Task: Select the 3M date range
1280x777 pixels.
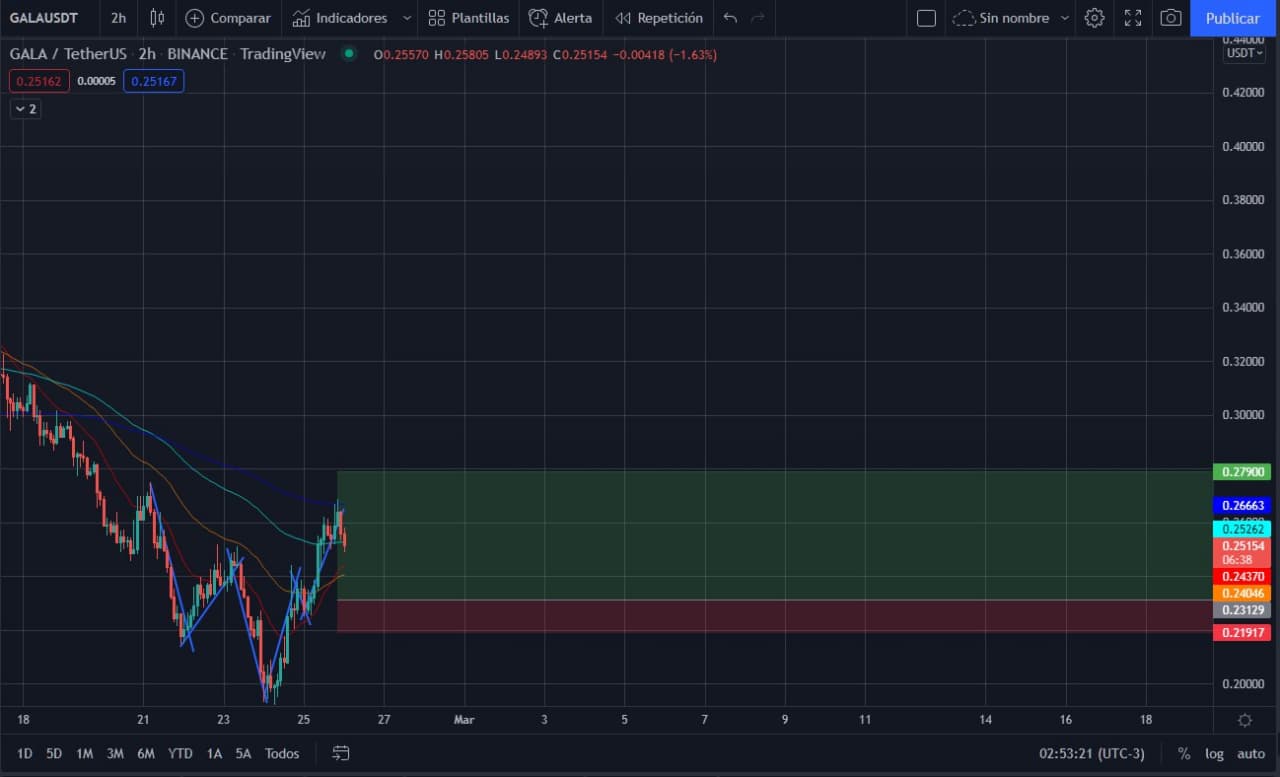Action: point(115,753)
